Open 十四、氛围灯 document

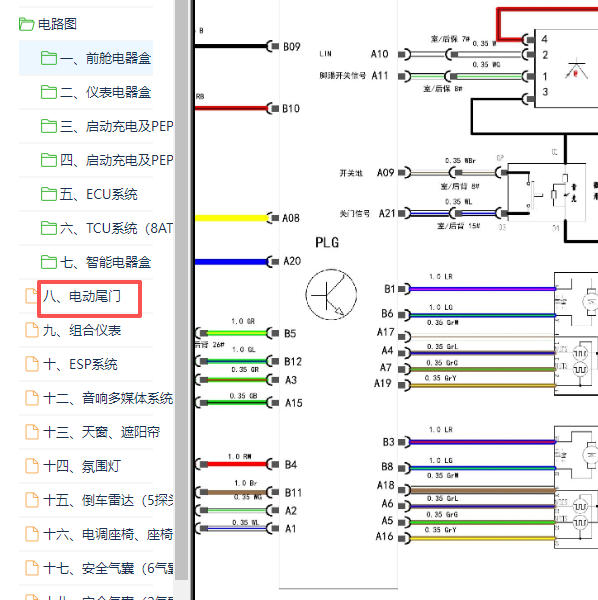[x=82, y=466]
